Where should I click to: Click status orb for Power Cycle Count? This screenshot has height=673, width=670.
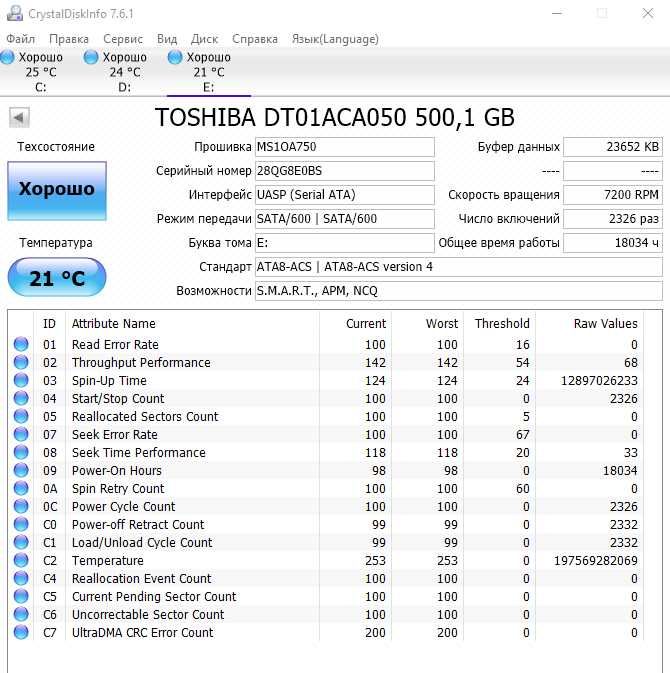(21, 506)
